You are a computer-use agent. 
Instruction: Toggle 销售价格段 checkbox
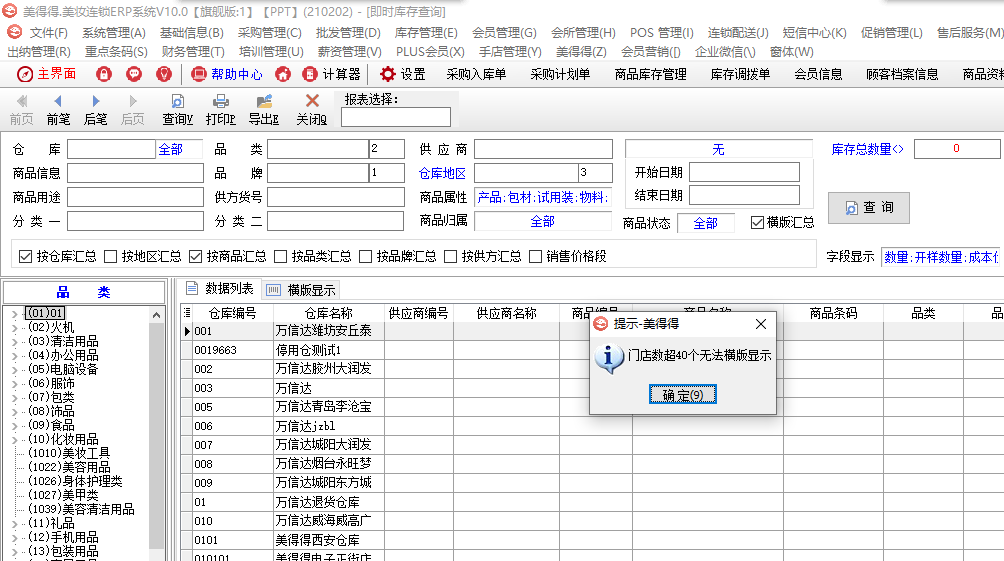tap(535, 257)
